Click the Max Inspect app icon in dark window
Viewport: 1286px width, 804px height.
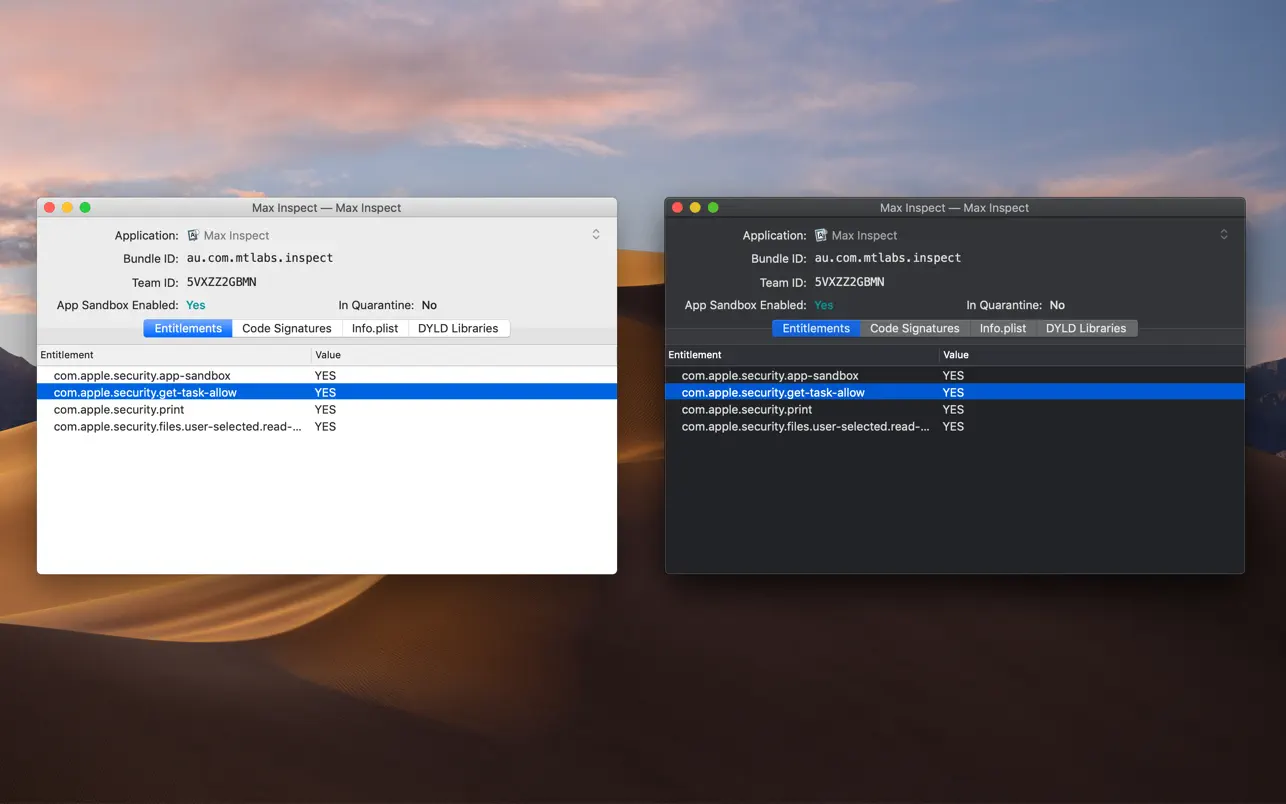pos(820,235)
